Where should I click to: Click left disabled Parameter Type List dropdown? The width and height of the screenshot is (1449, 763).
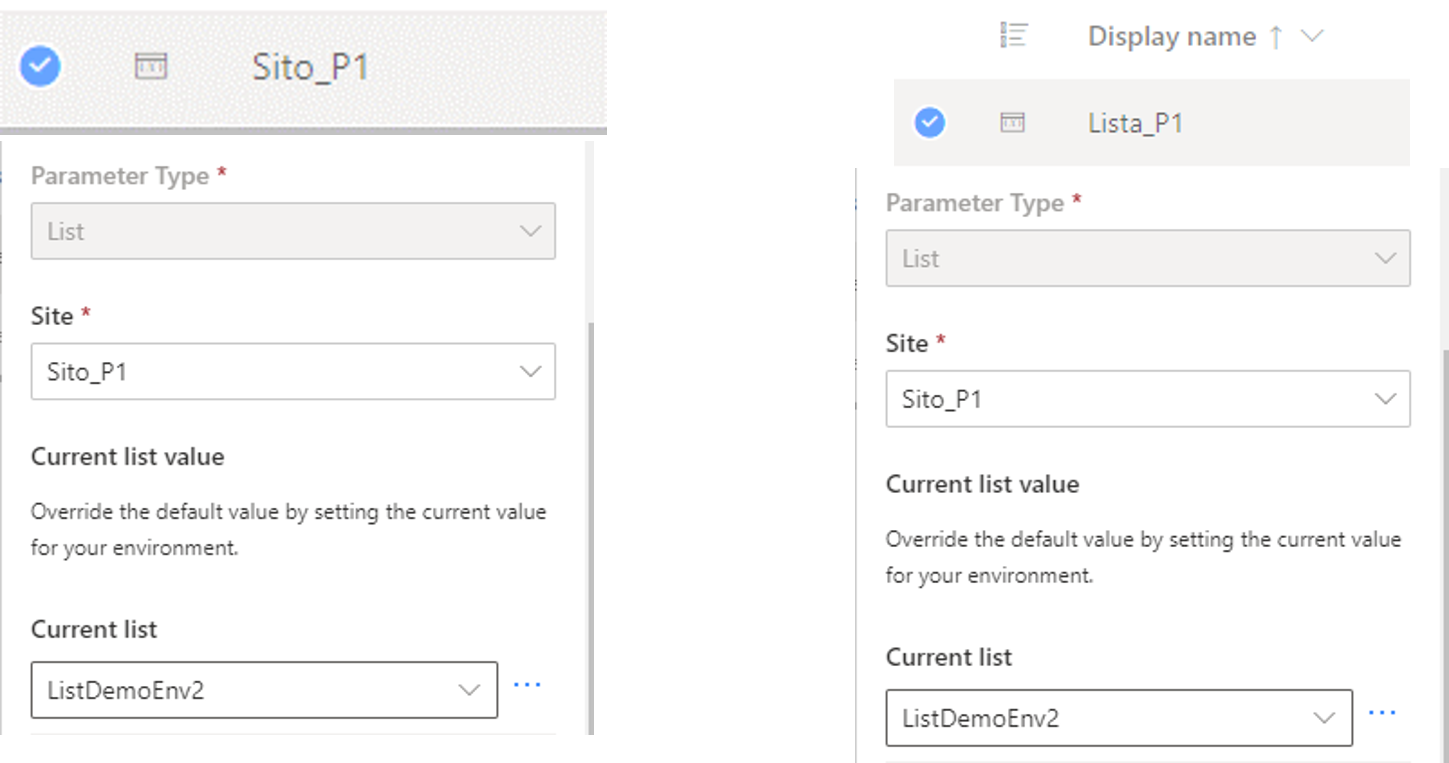(293, 232)
